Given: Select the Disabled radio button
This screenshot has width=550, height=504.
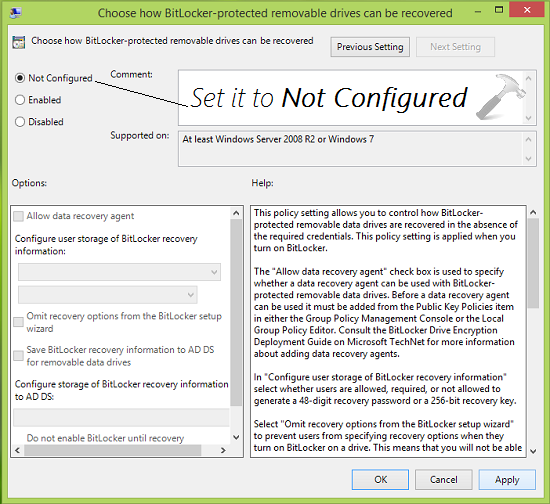Looking at the screenshot, I should click(20, 122).
